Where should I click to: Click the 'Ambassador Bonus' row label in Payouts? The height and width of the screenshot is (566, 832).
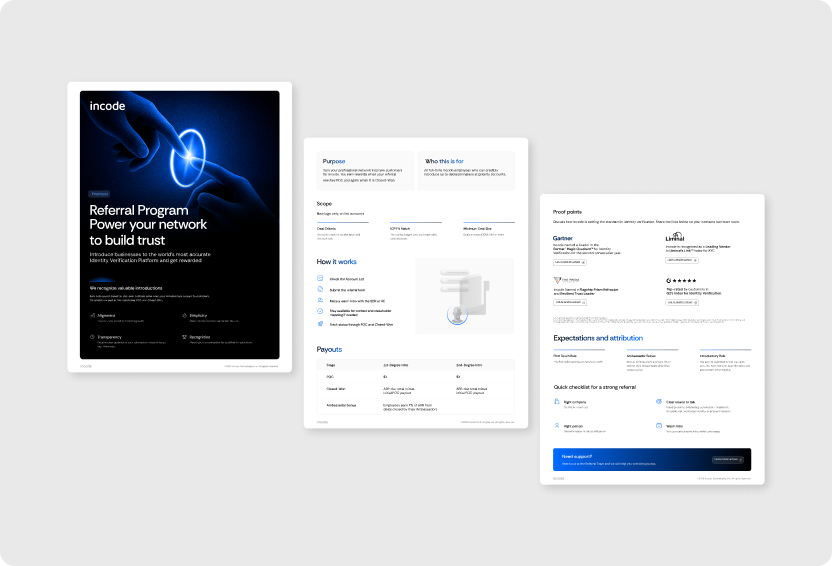click(341, 405)
